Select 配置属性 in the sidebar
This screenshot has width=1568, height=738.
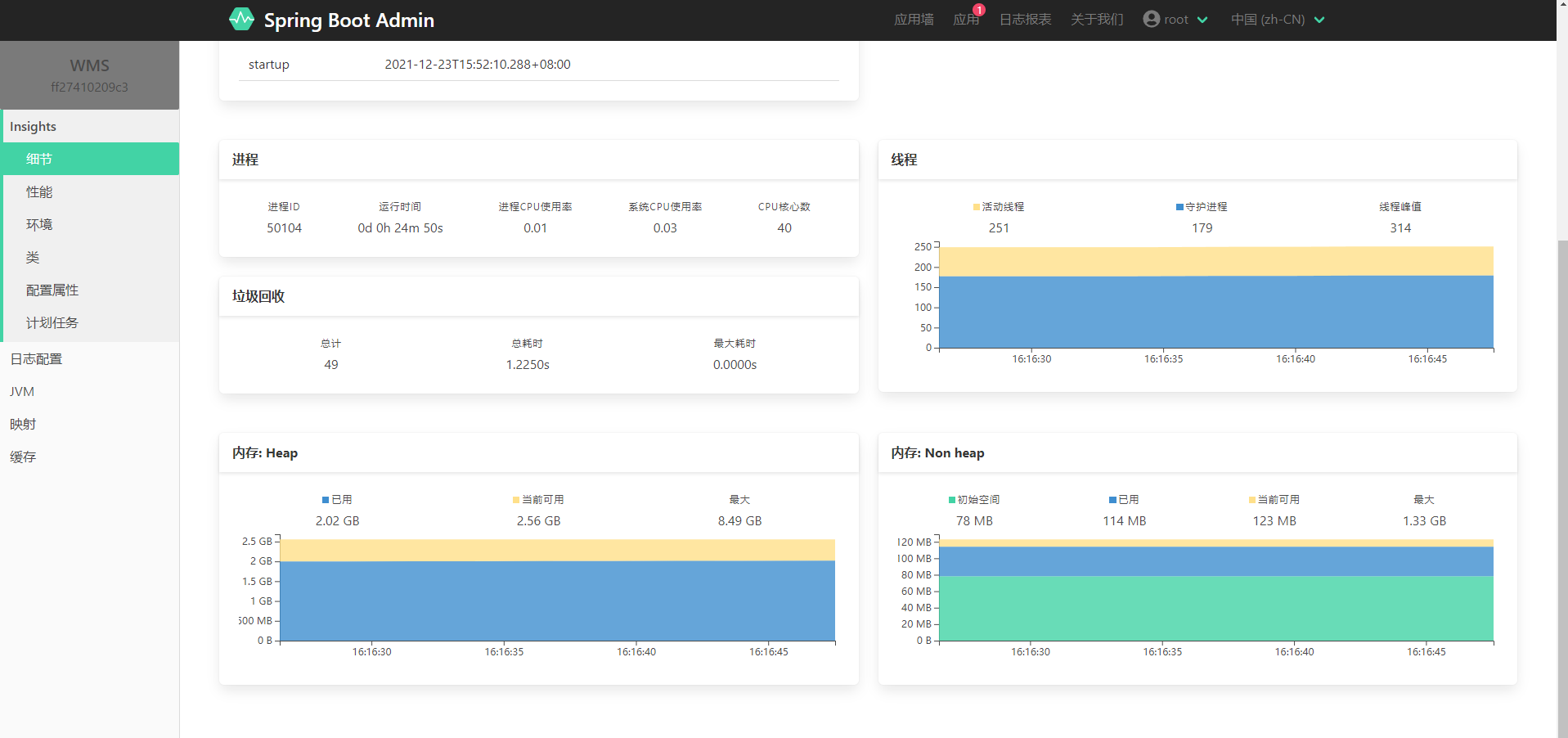click(52, 290)
